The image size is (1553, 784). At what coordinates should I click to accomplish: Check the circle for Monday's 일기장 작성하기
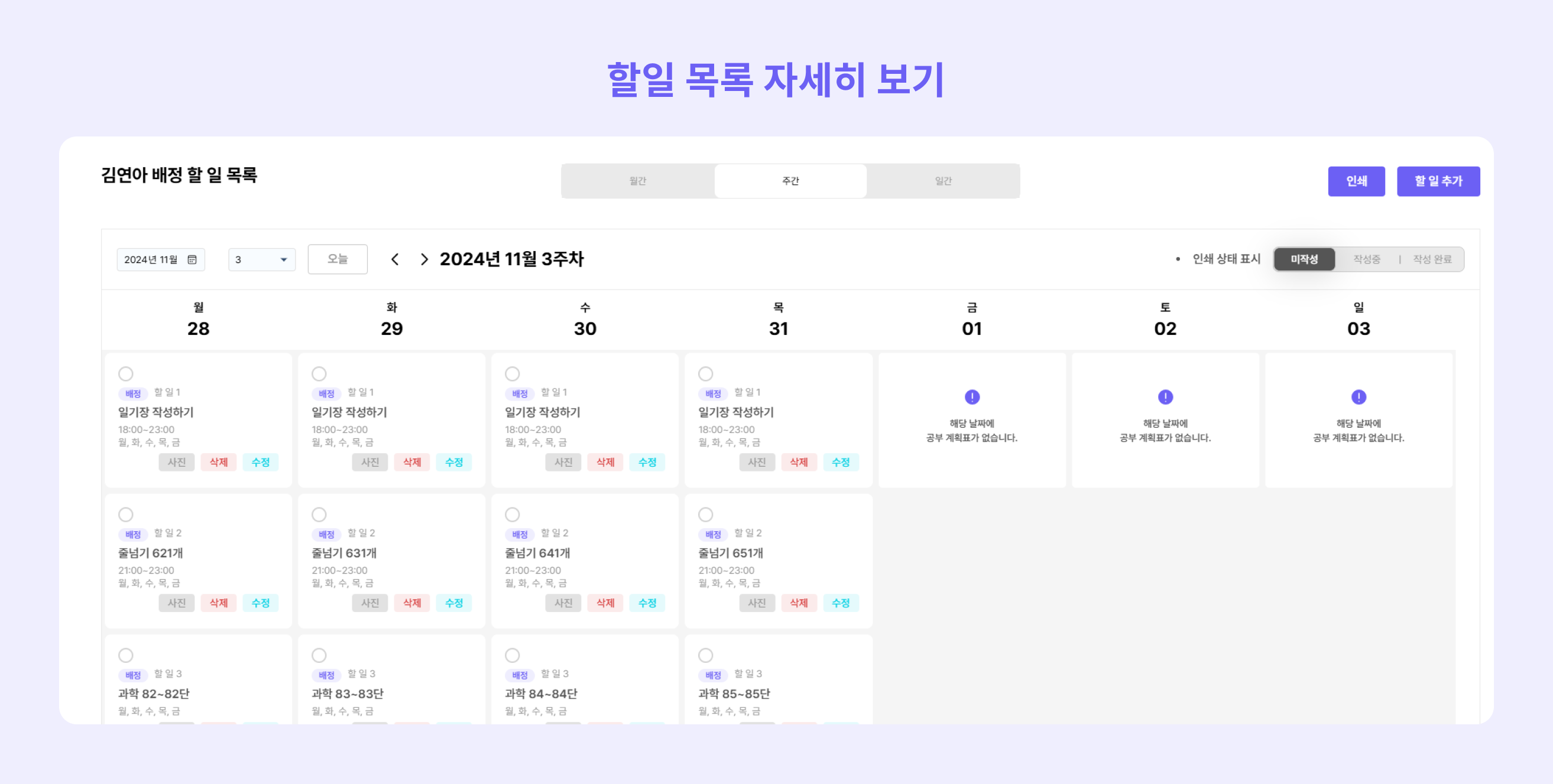(x=125, y=373)
